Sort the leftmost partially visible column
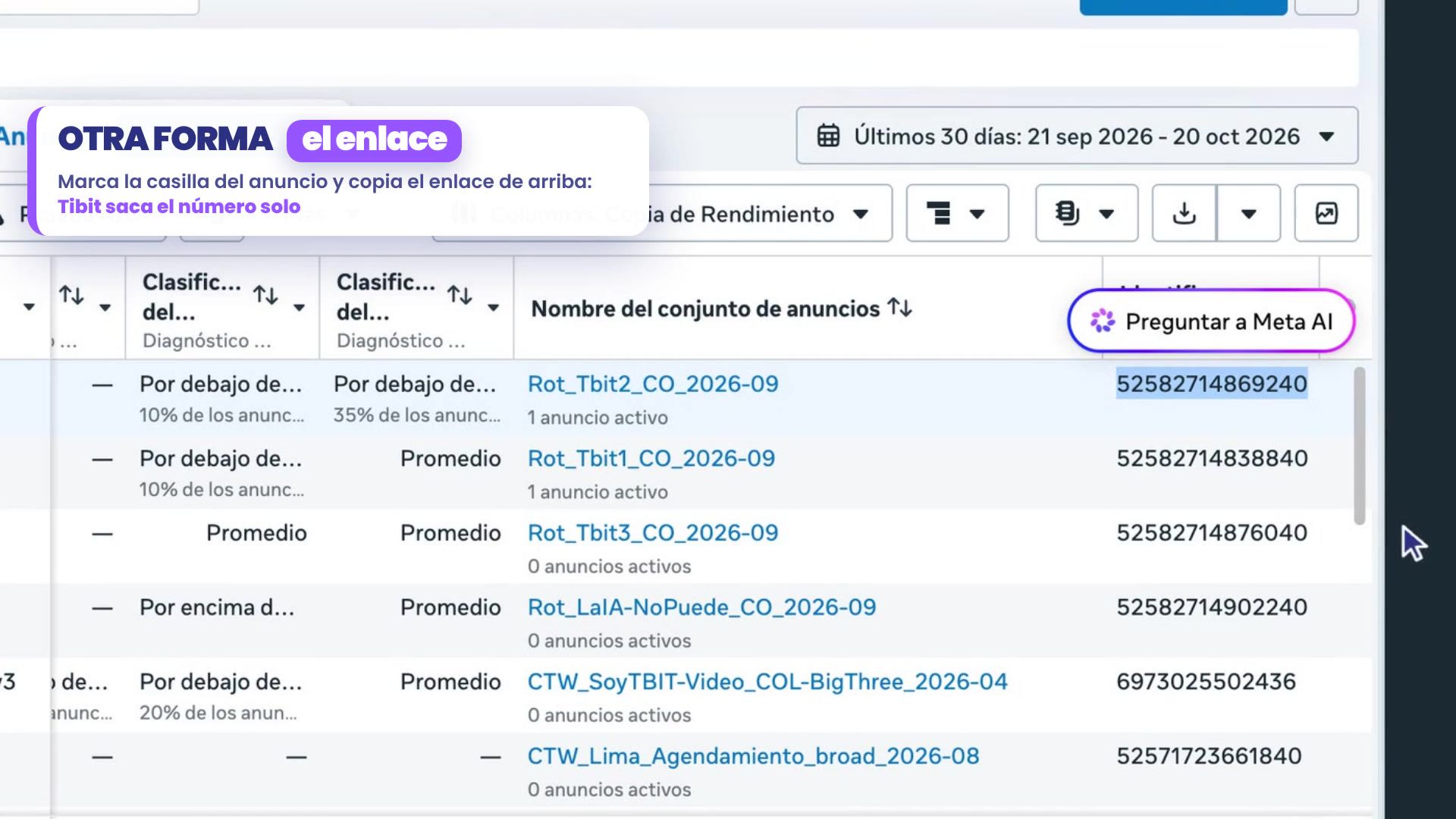 point(71,295)
